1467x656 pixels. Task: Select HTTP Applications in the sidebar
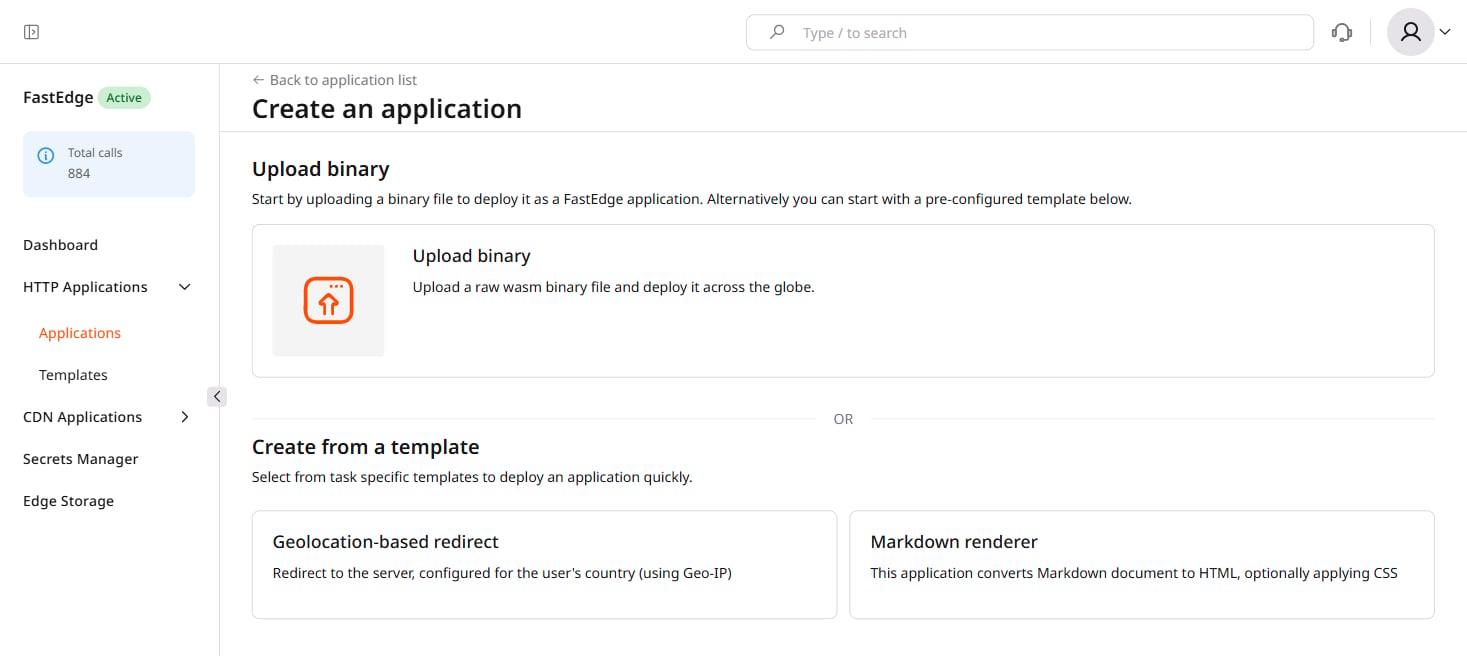click(x=85, y=287)
